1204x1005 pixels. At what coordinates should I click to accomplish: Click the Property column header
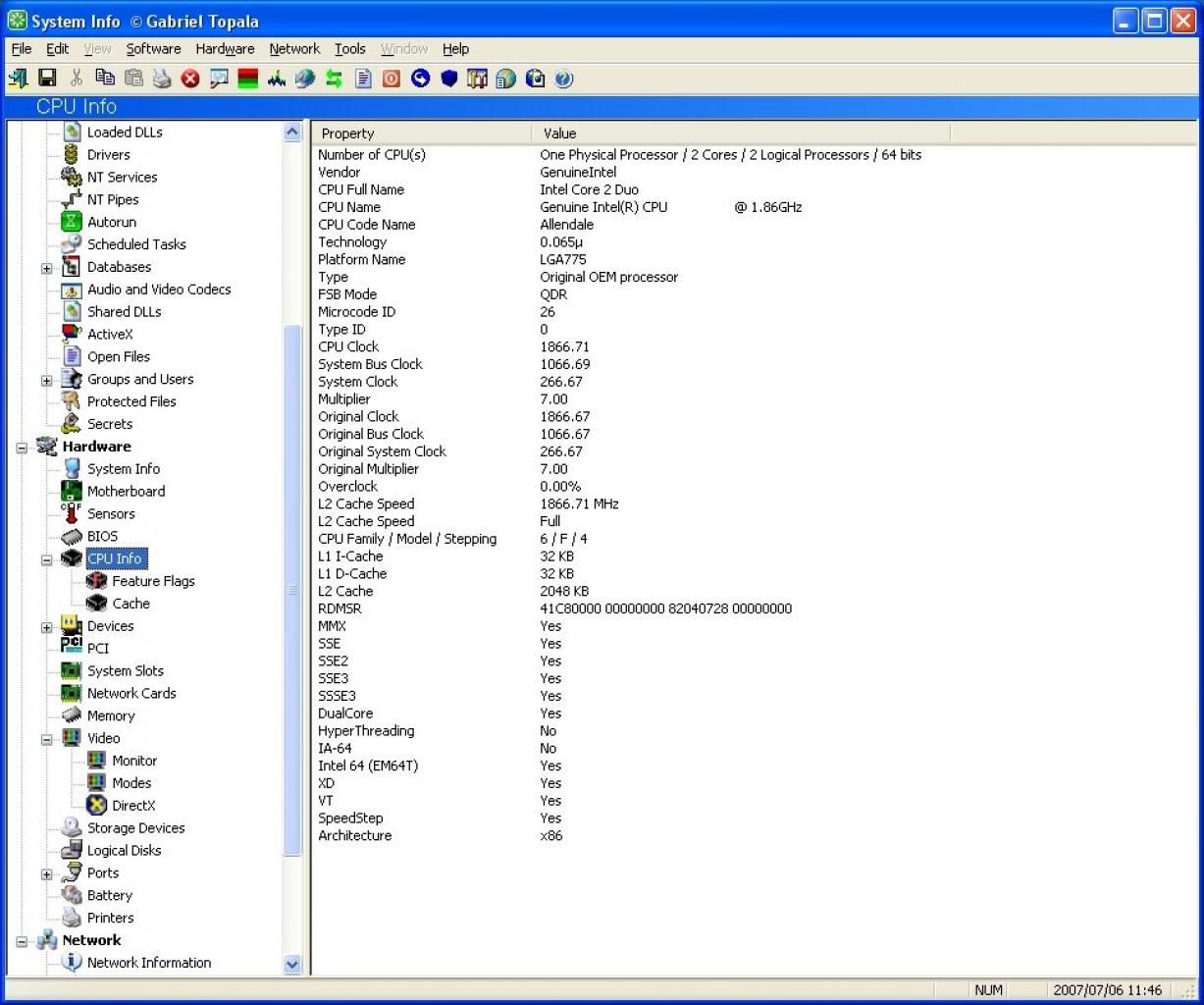423,133
